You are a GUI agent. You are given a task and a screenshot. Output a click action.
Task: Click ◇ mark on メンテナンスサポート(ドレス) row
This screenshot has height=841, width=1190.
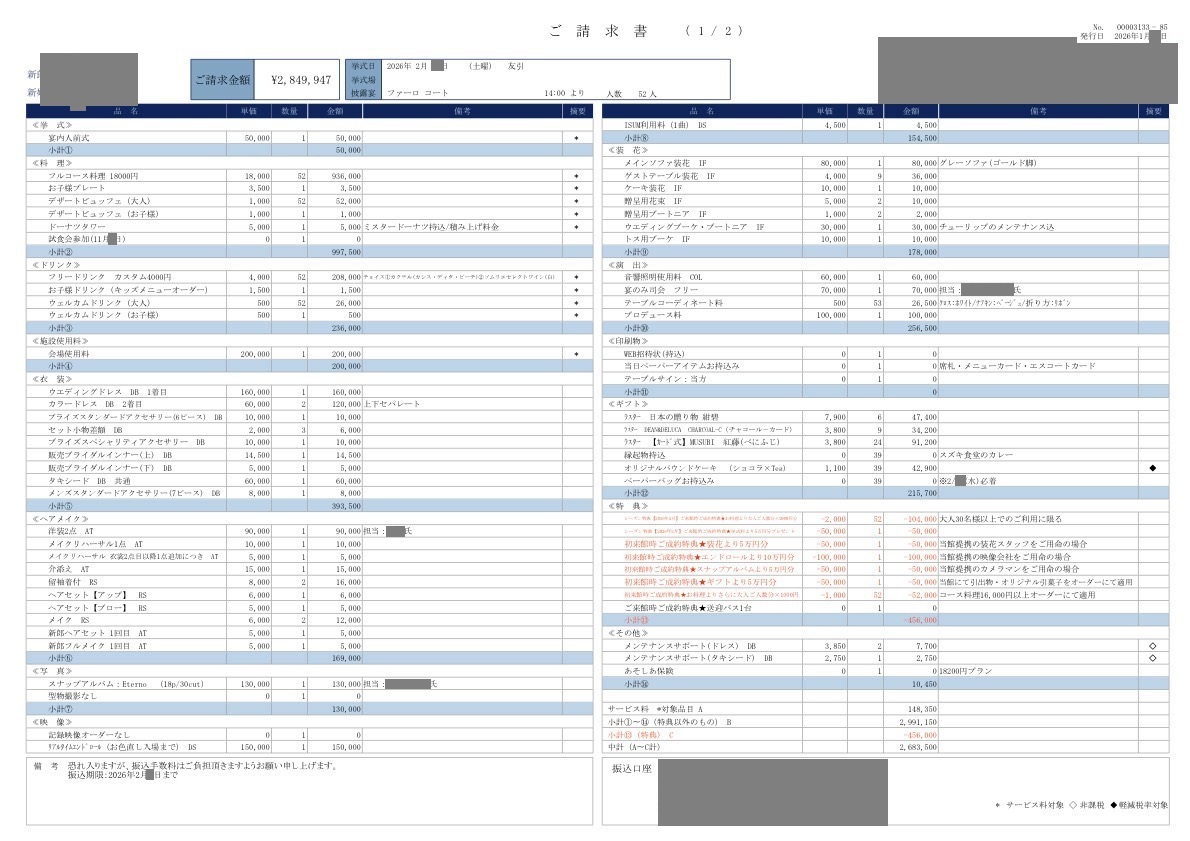1152,646
